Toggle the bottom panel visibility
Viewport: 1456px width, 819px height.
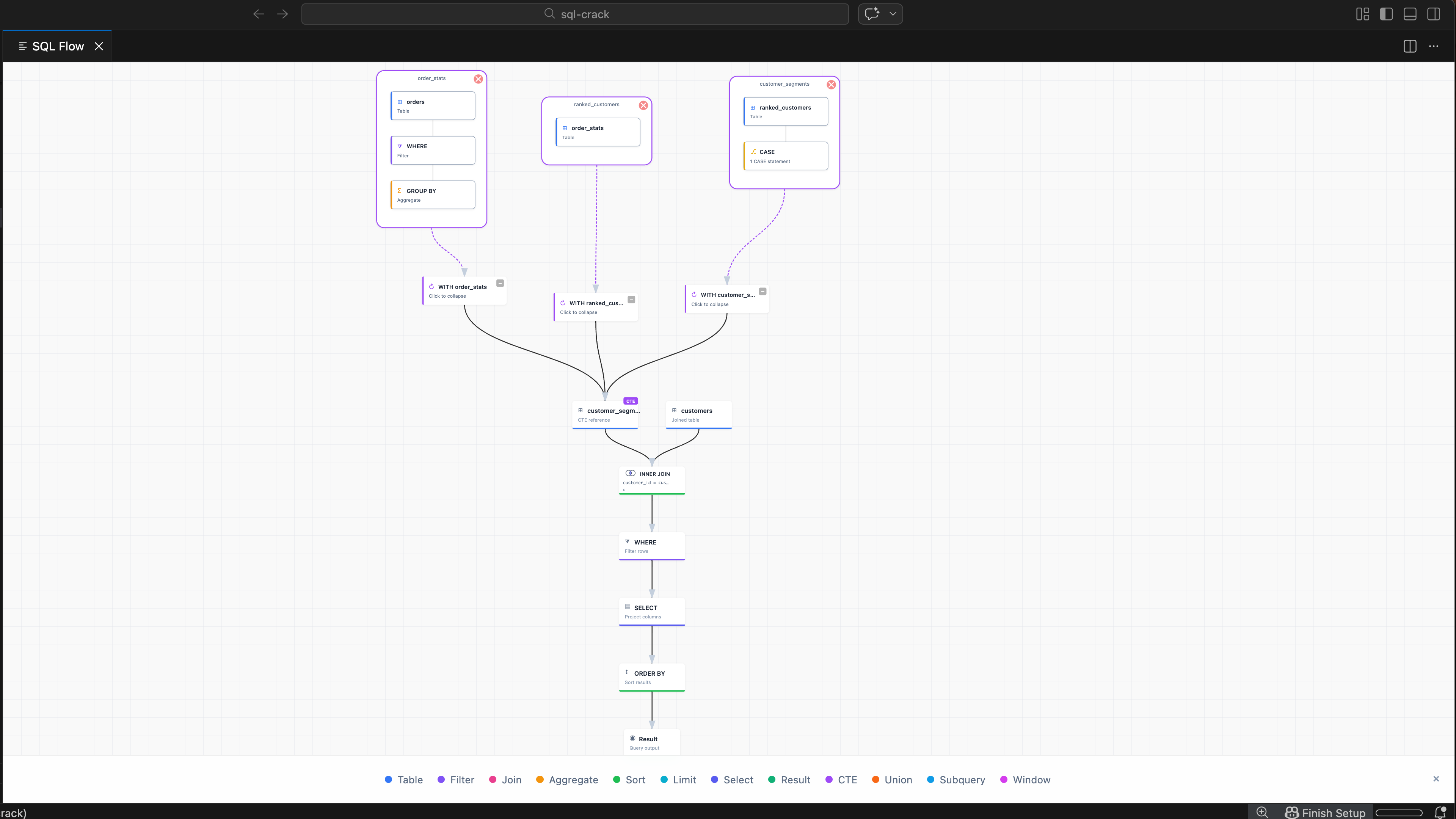coord(1410,14)
